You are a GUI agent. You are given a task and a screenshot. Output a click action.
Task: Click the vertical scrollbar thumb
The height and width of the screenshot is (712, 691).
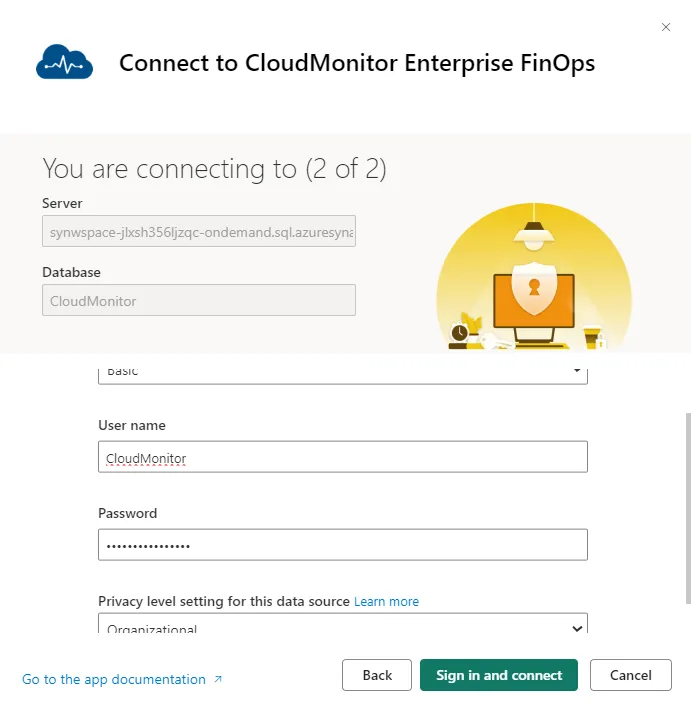688,509
